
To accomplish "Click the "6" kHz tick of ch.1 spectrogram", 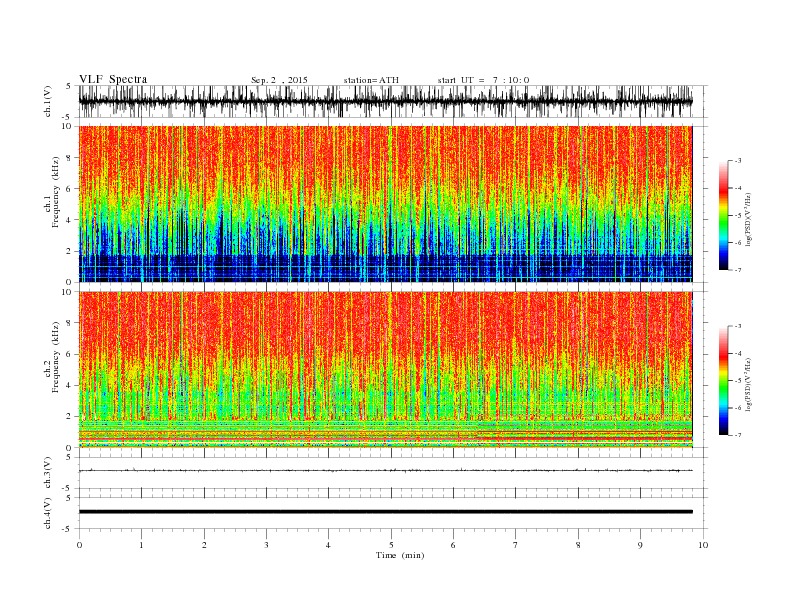I will (x=70, y=189).
